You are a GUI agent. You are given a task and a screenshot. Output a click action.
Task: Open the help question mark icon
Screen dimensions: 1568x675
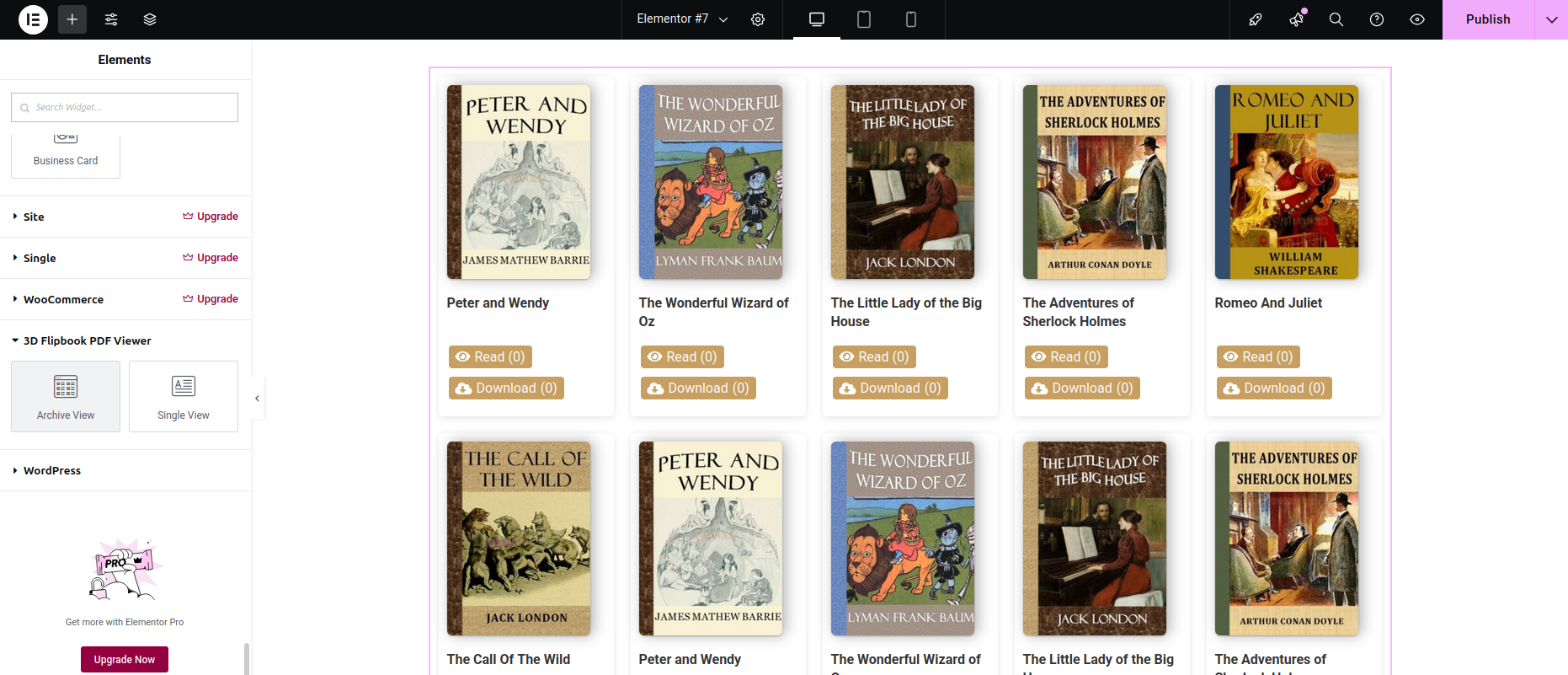[1377, 19]
